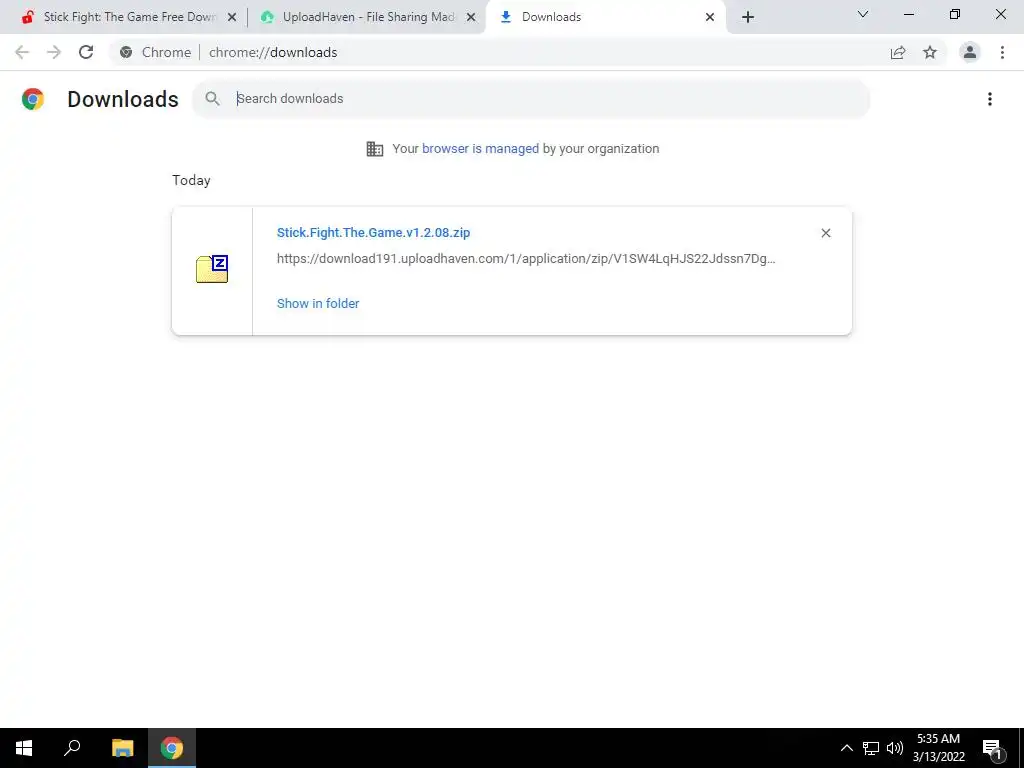Remove Stick.Fight.The.Game download from list

[825, 233]
